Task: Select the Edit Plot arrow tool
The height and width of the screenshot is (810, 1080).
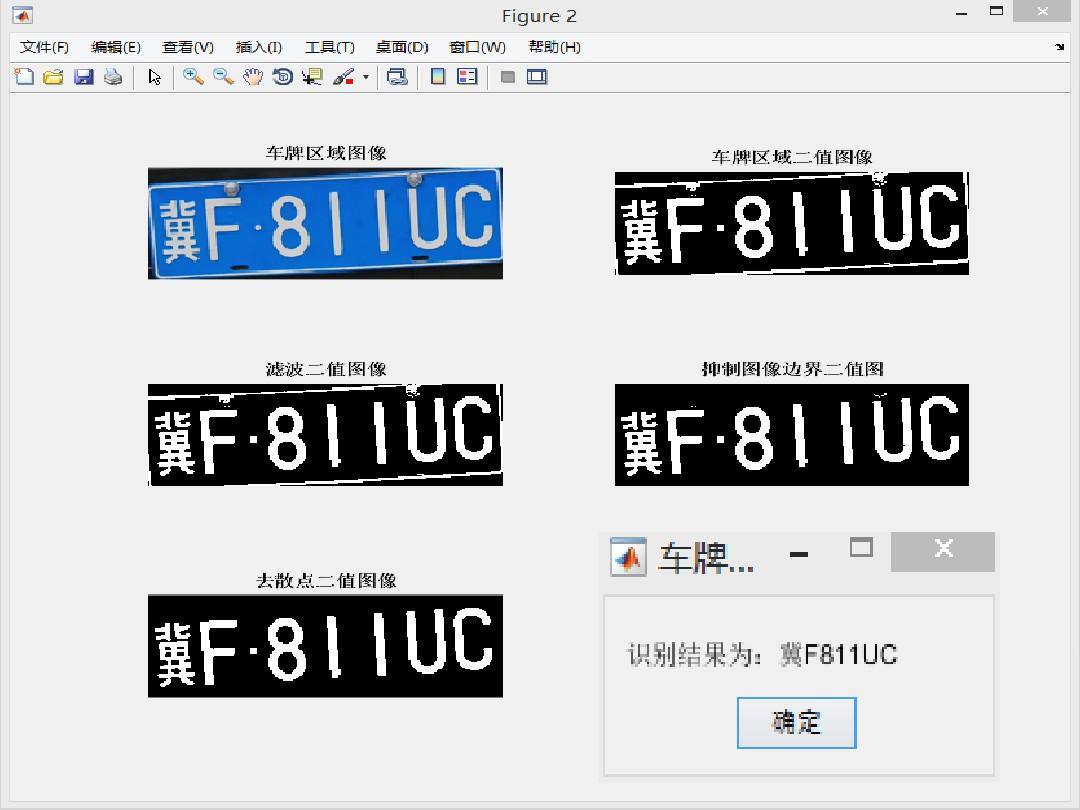Action: tap(154, 76)
